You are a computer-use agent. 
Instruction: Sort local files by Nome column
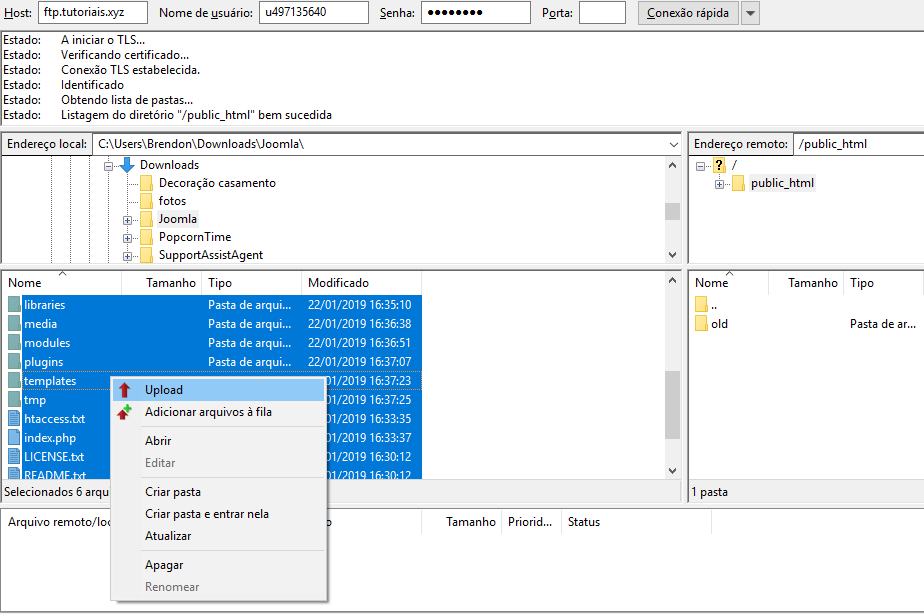tap(62, 283)
